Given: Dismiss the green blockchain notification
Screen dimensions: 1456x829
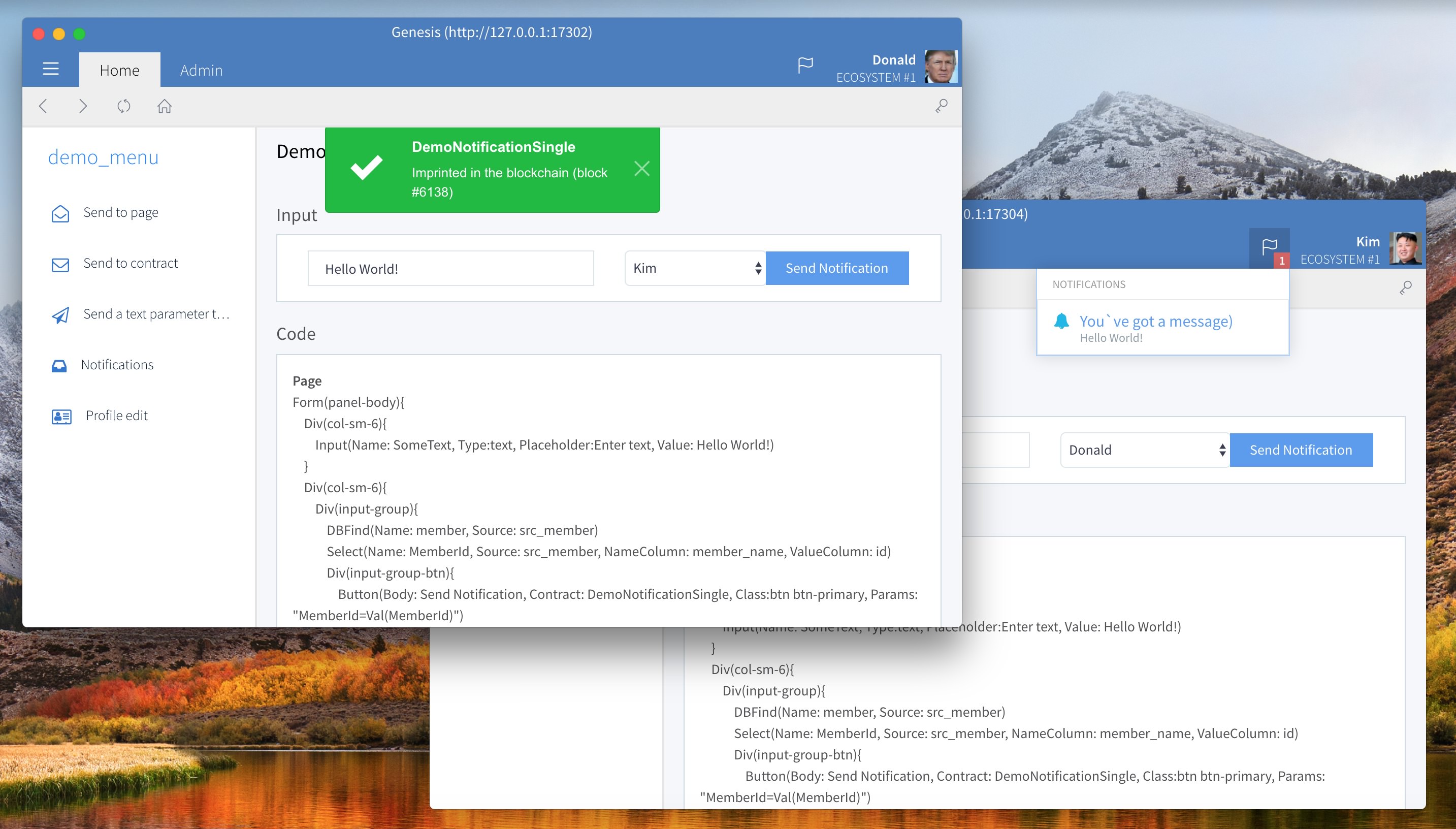Looking at the screenshot, I should click(x=641, y=169).
